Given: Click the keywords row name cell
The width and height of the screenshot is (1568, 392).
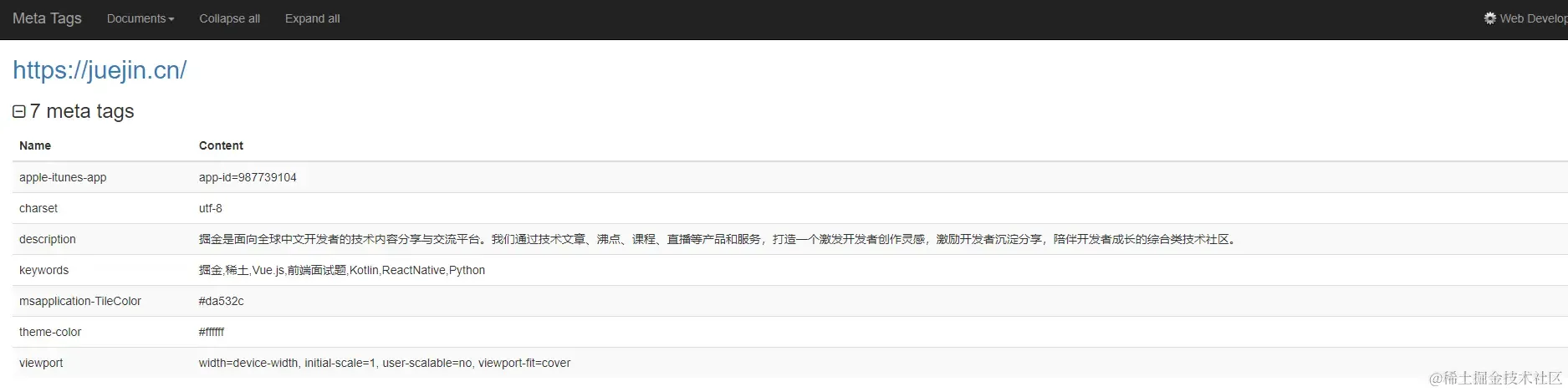Looking at the screenshot, I should coord(44,270).
